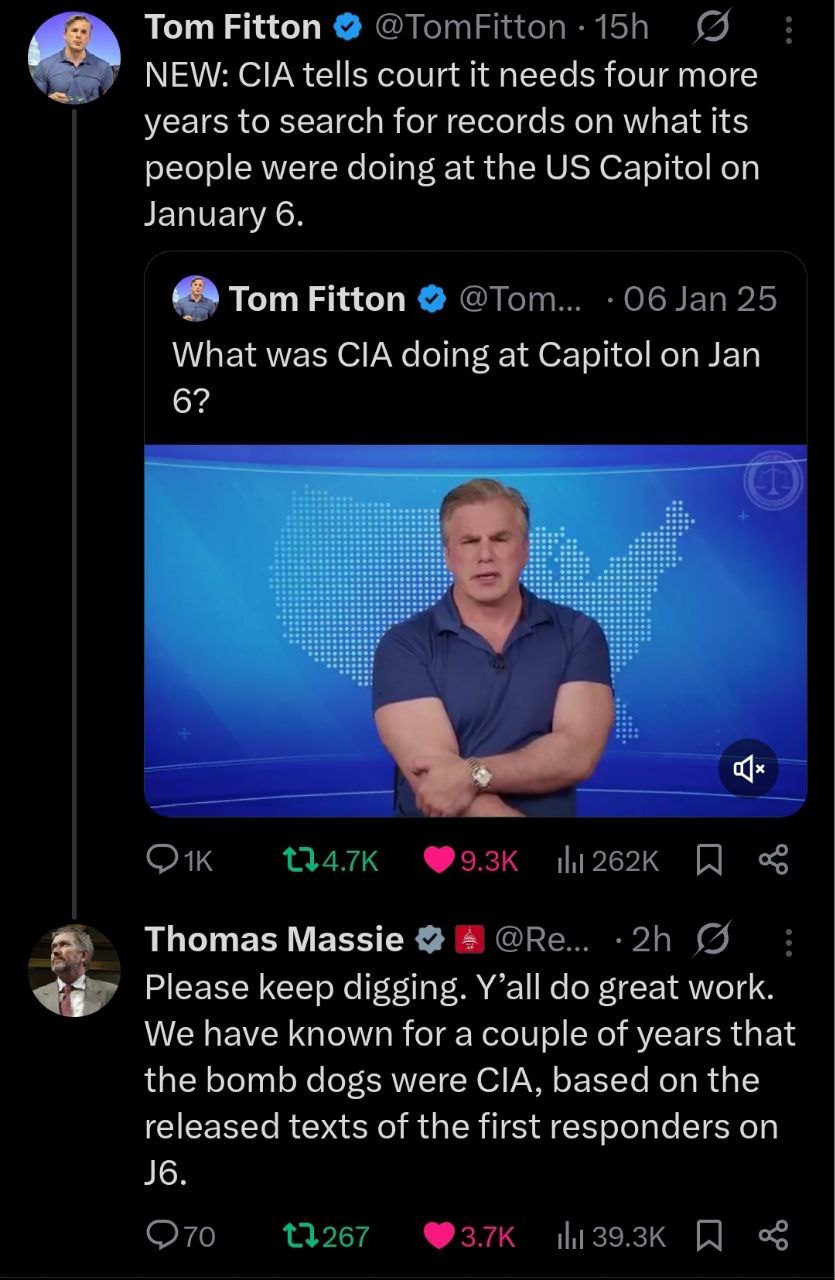
Task: Reply to Tom Fitton's post
Action: coord(162,860)
